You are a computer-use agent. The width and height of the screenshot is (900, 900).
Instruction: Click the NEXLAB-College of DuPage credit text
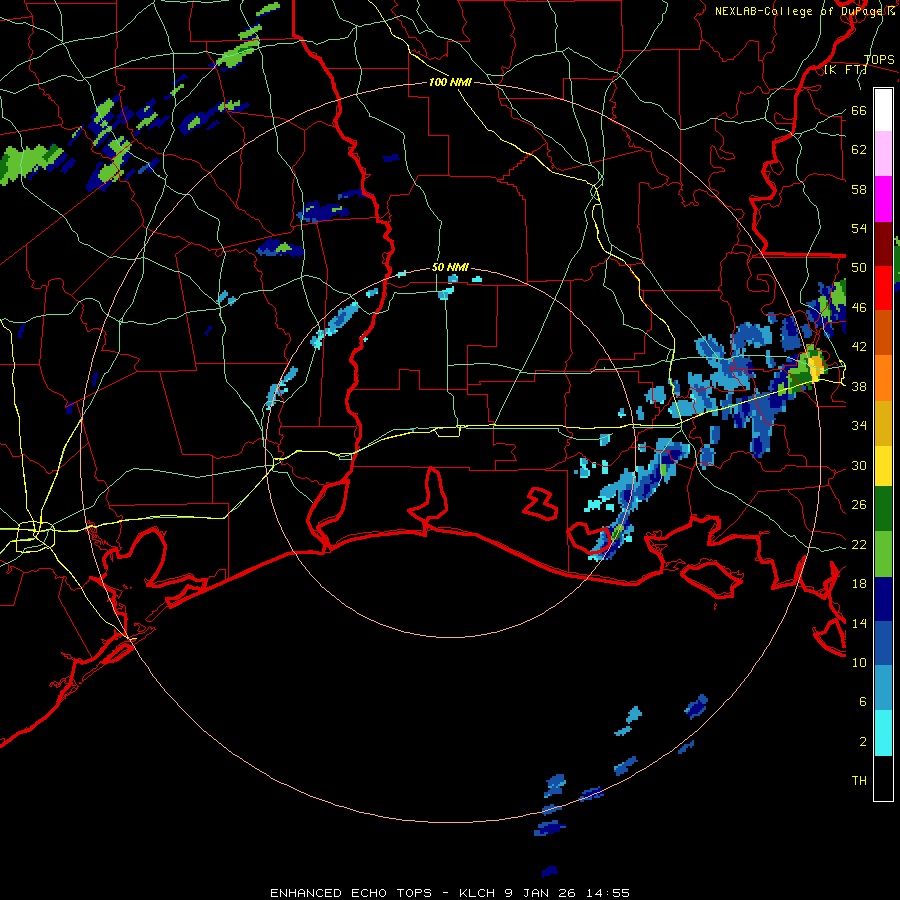click(805, 11)
